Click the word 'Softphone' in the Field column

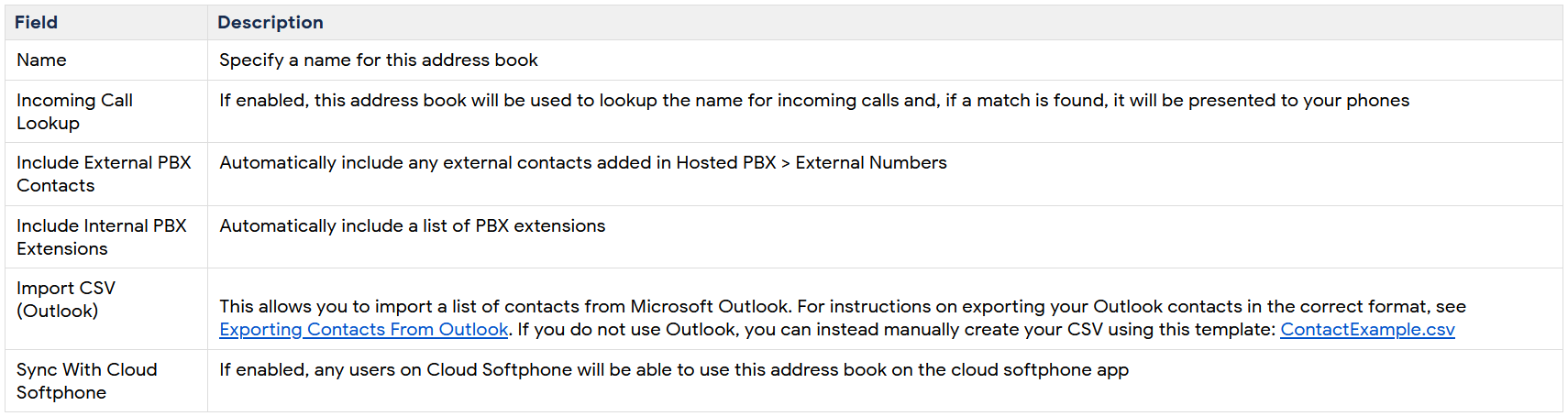point(61,393)
